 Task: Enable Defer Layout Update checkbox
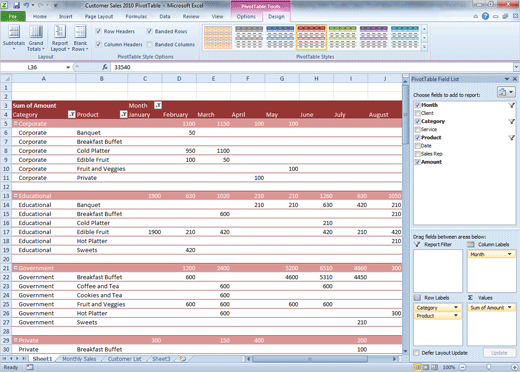coord(416,353)
